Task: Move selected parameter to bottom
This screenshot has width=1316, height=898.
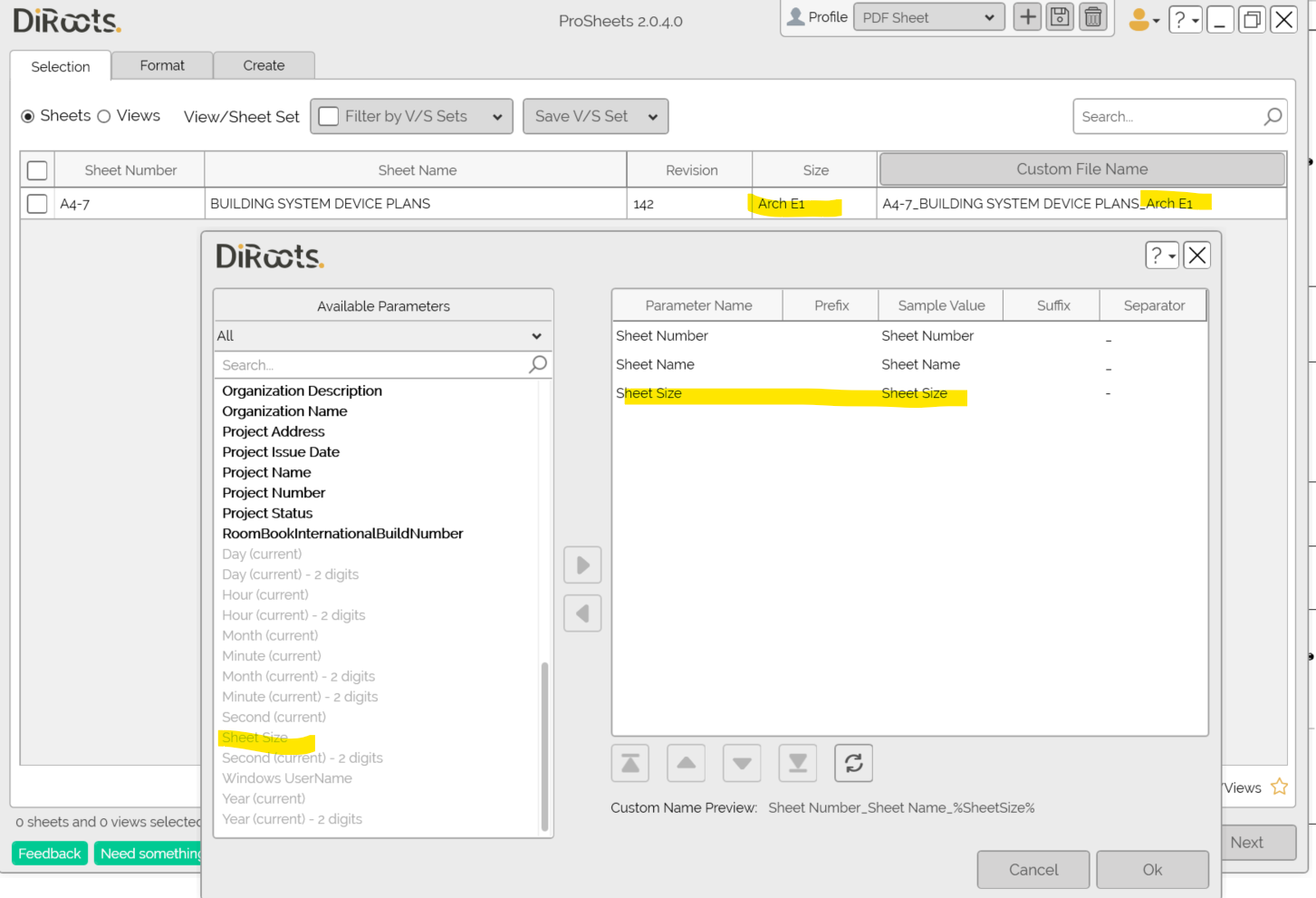Action: tap(798, 763)
